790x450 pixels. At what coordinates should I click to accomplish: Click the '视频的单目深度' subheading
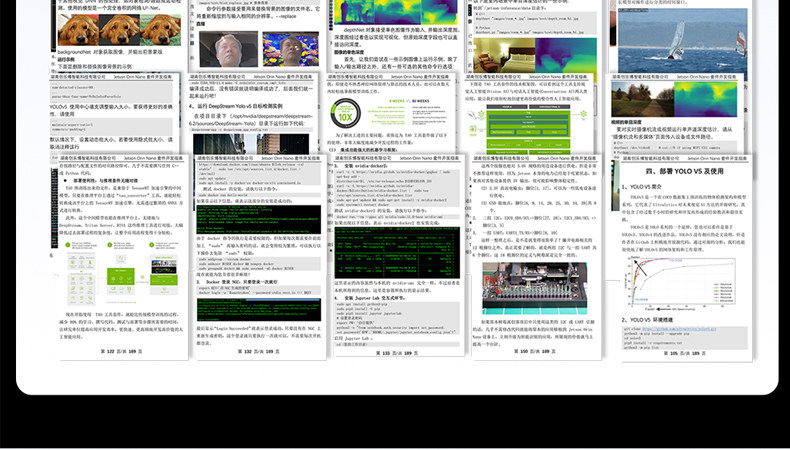point(627,122)
